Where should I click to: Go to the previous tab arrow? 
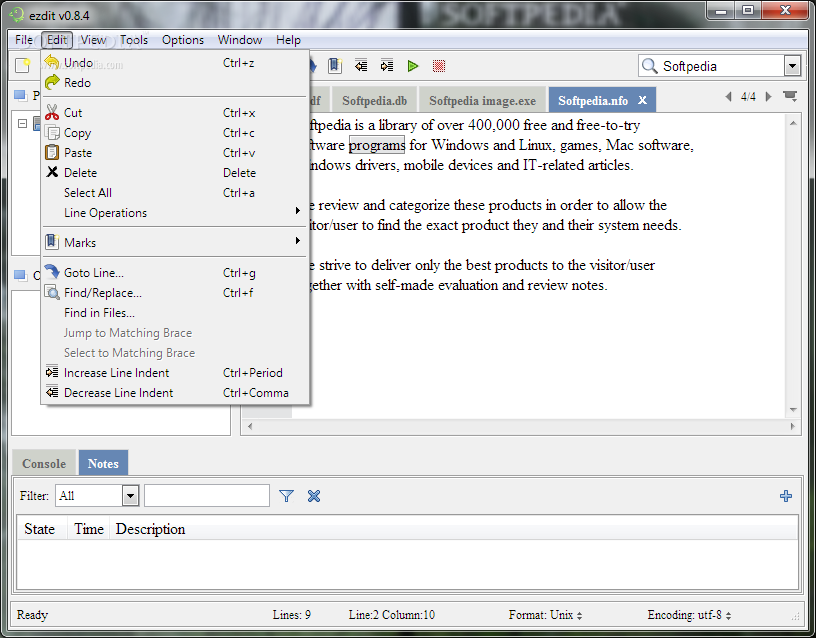(x=729, y=96)
